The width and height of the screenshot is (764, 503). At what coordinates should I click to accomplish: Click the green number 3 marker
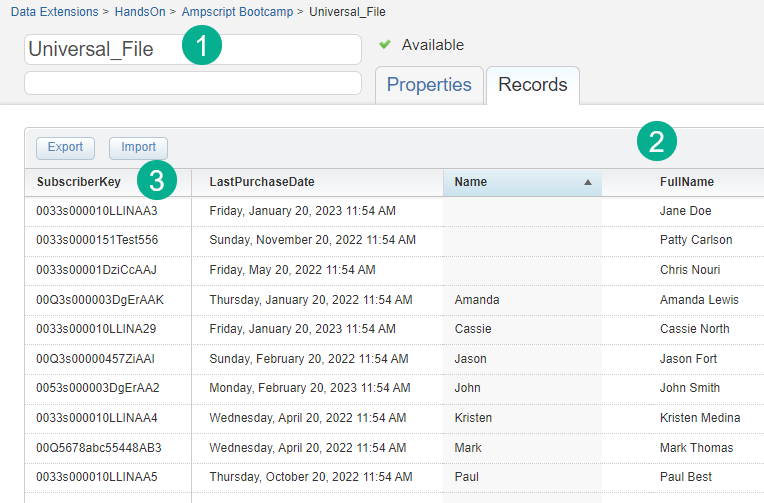point(157,181)
